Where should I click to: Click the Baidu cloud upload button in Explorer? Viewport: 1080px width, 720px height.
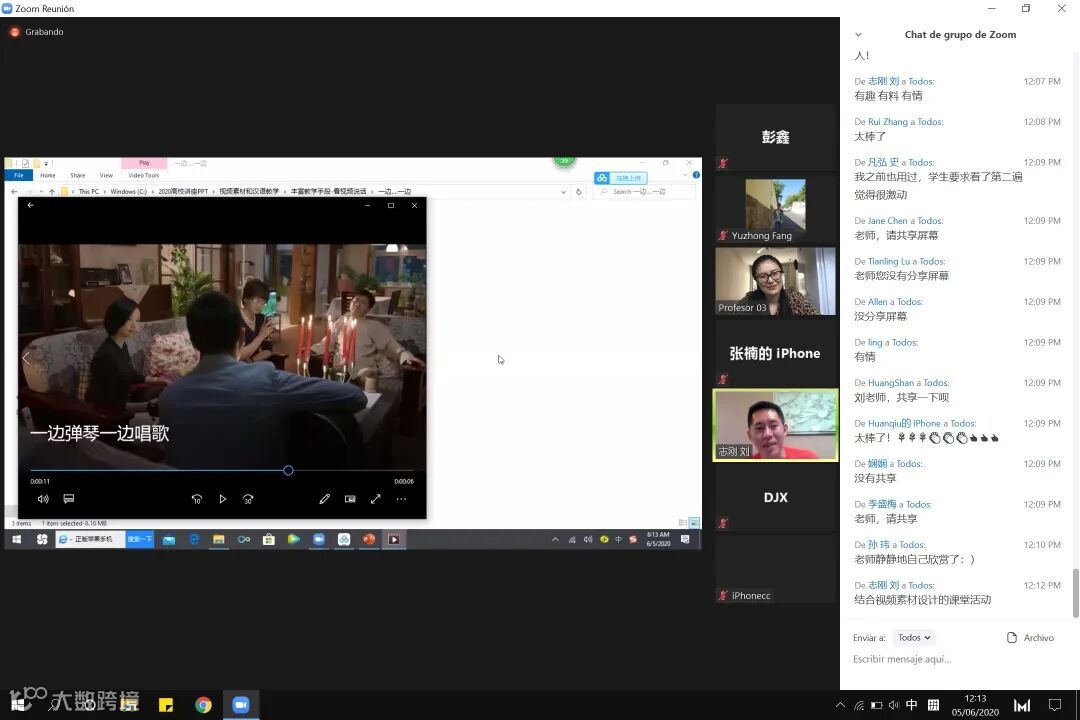[x=621, y=178]
